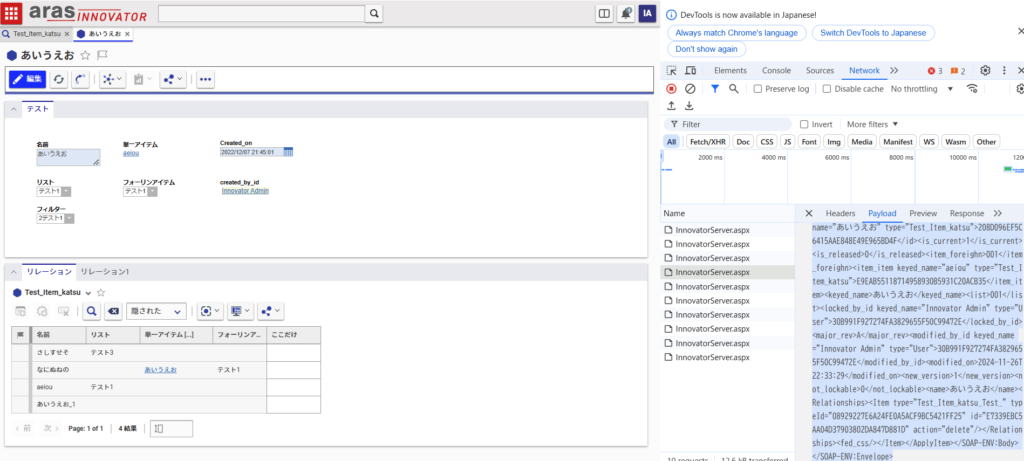This screenshot has width=1024, height=461.
Task: Star あいうえお as a favorite
Action: pyautogui.click(x=85, y=55)
